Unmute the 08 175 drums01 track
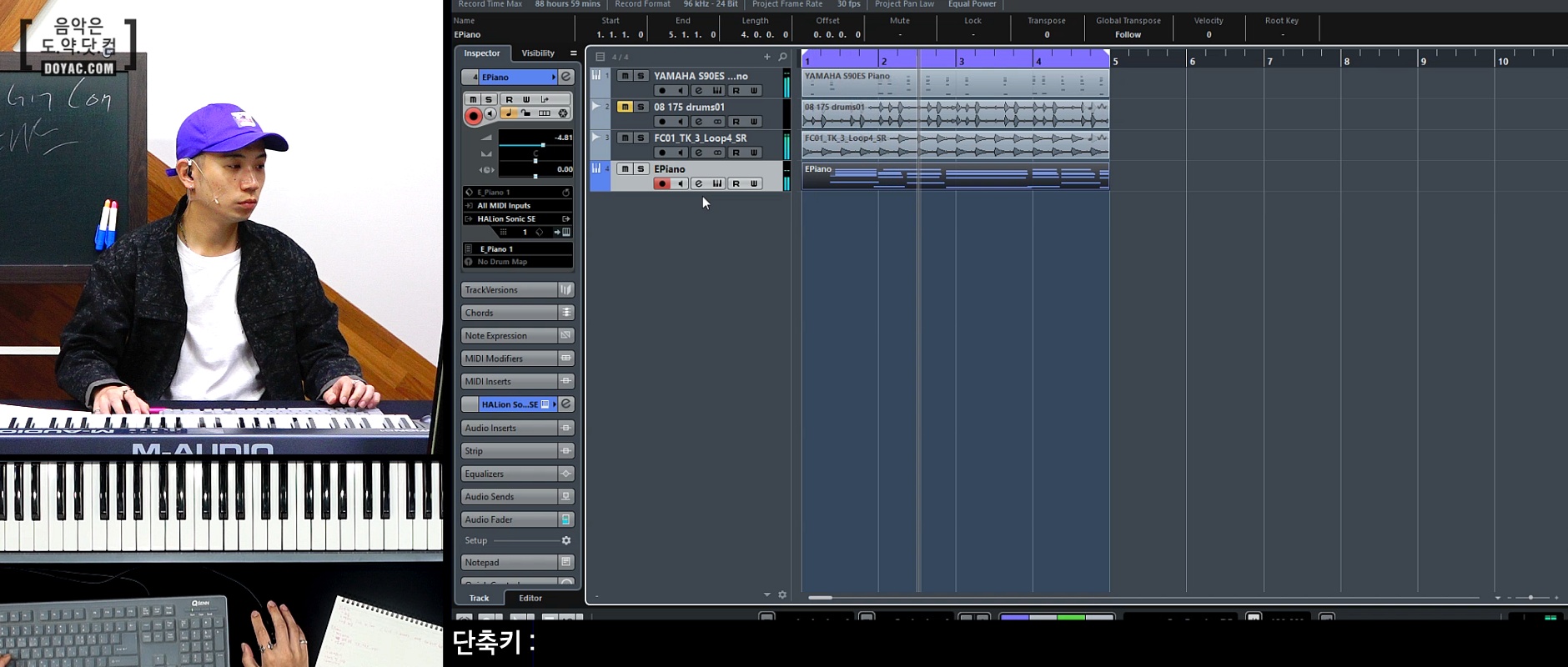The width and height of the screenshot is (1568, 667). pos(624,107)
